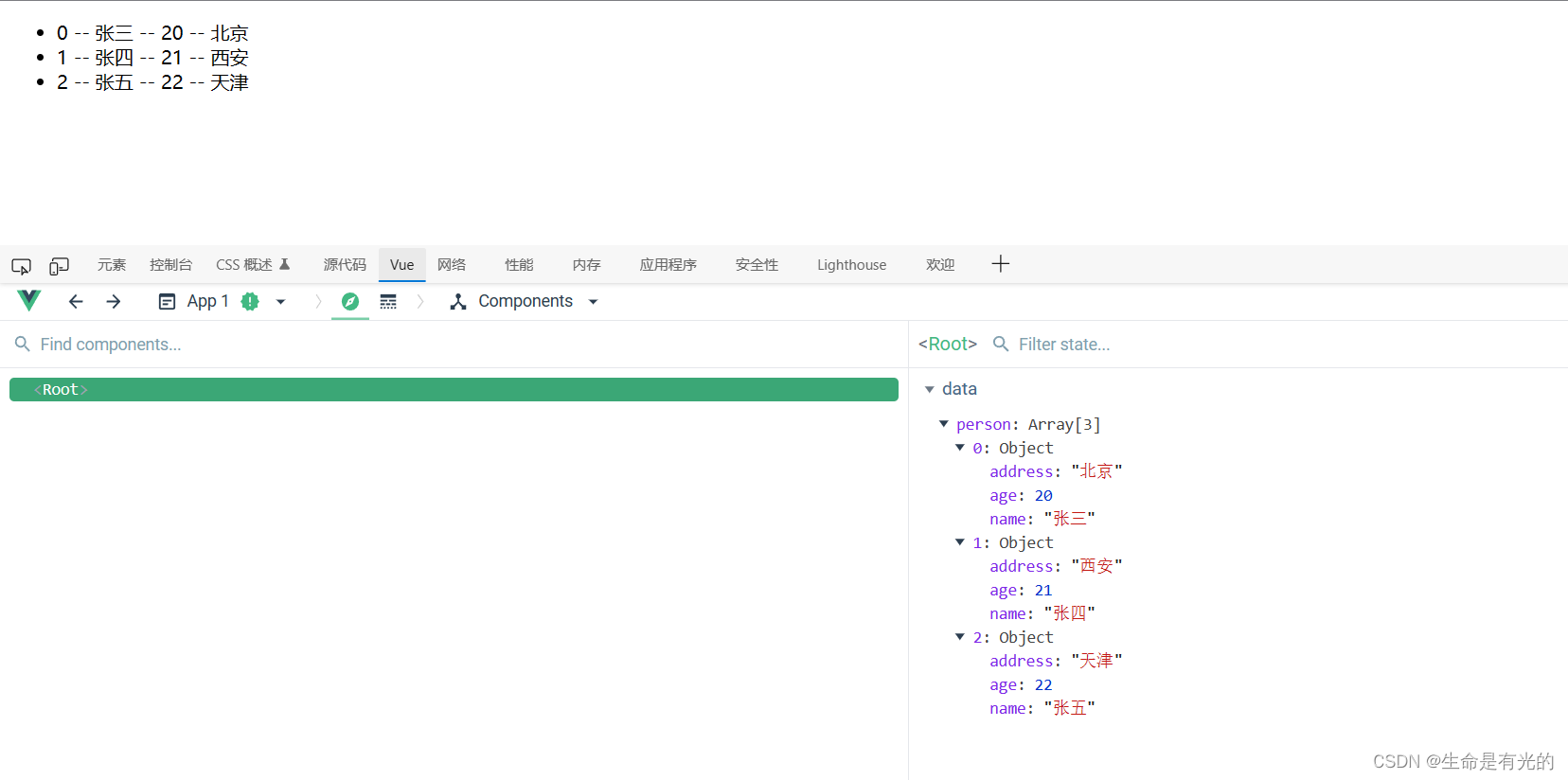Add a new DevTools tab with plus

click(1001, 264)
